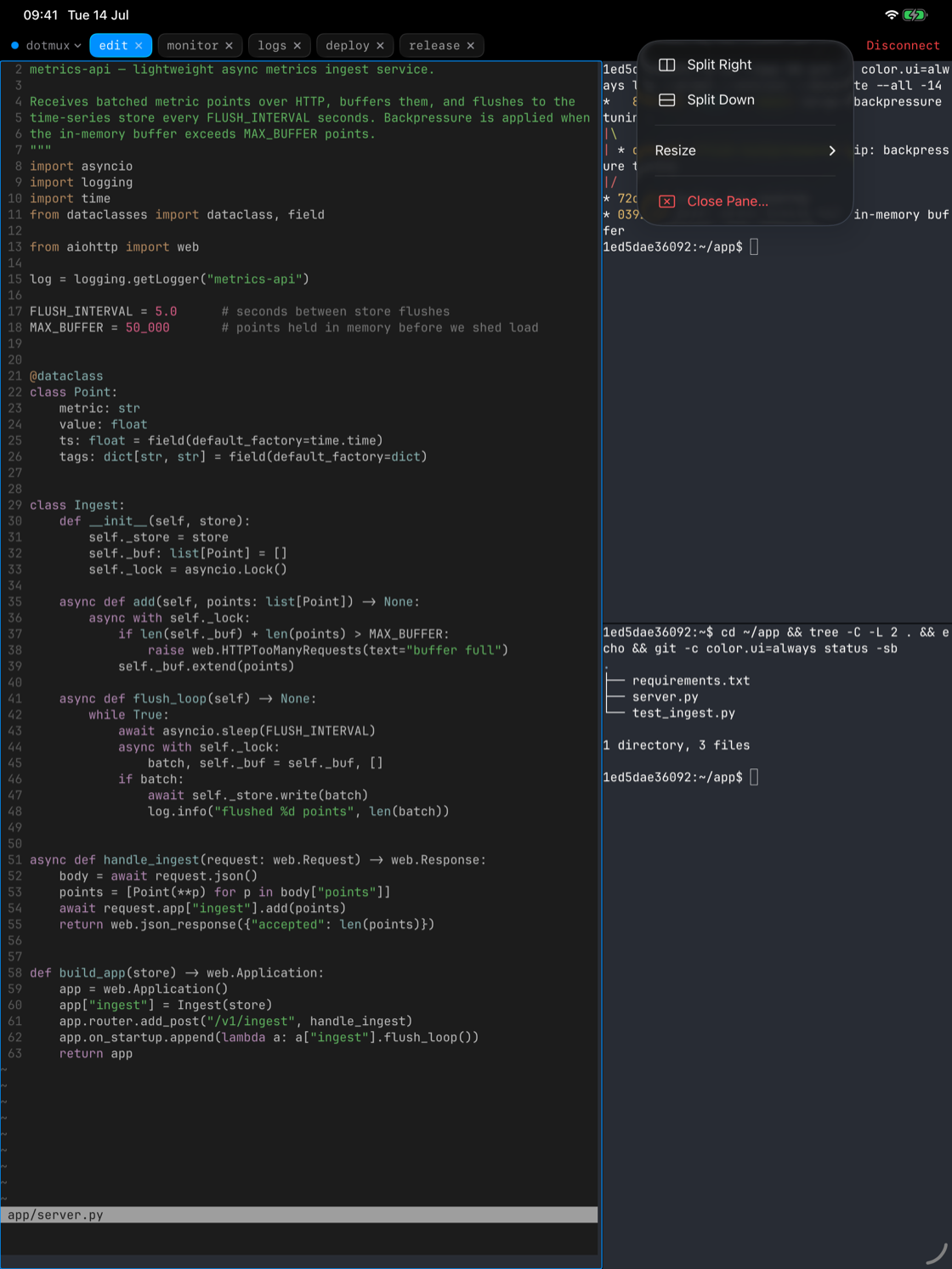
Task: Click the Resize submenu chevron arrow
Action: point(832,150)
